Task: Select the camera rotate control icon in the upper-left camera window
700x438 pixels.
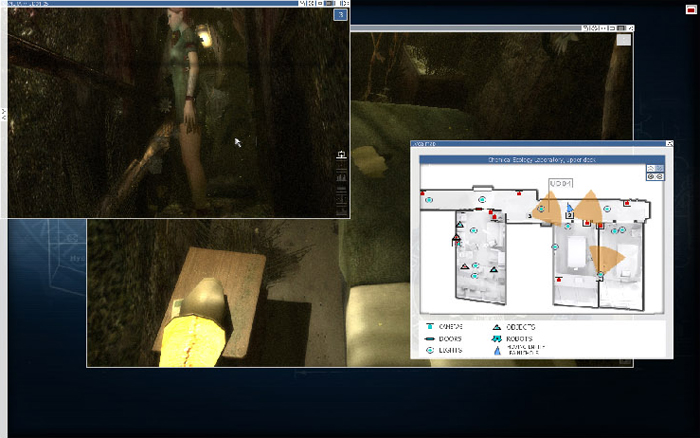Action: tap(341, 155)
